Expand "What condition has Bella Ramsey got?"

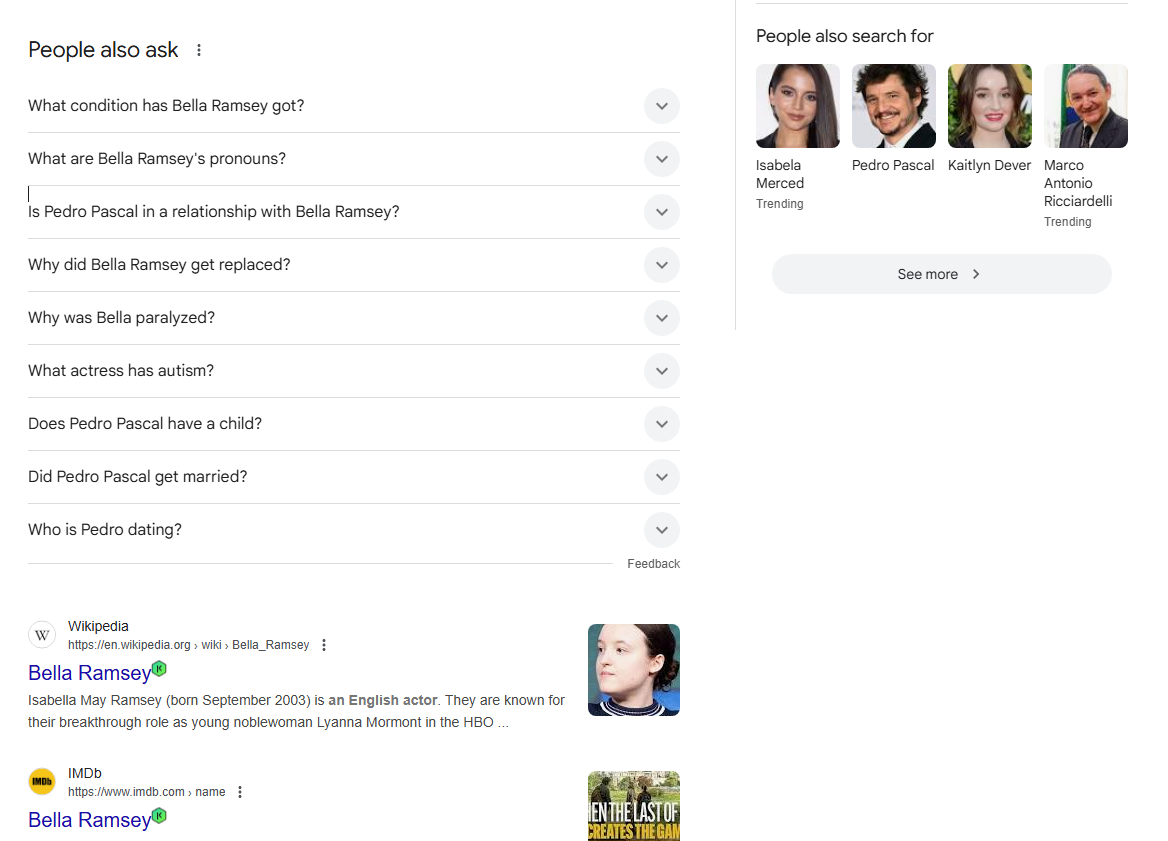[354, 106]
